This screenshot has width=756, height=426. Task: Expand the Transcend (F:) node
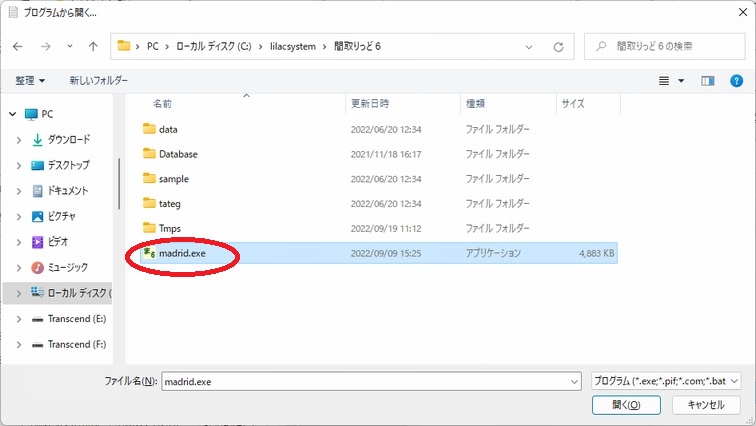pyautogui.click(x=19, y=345)
